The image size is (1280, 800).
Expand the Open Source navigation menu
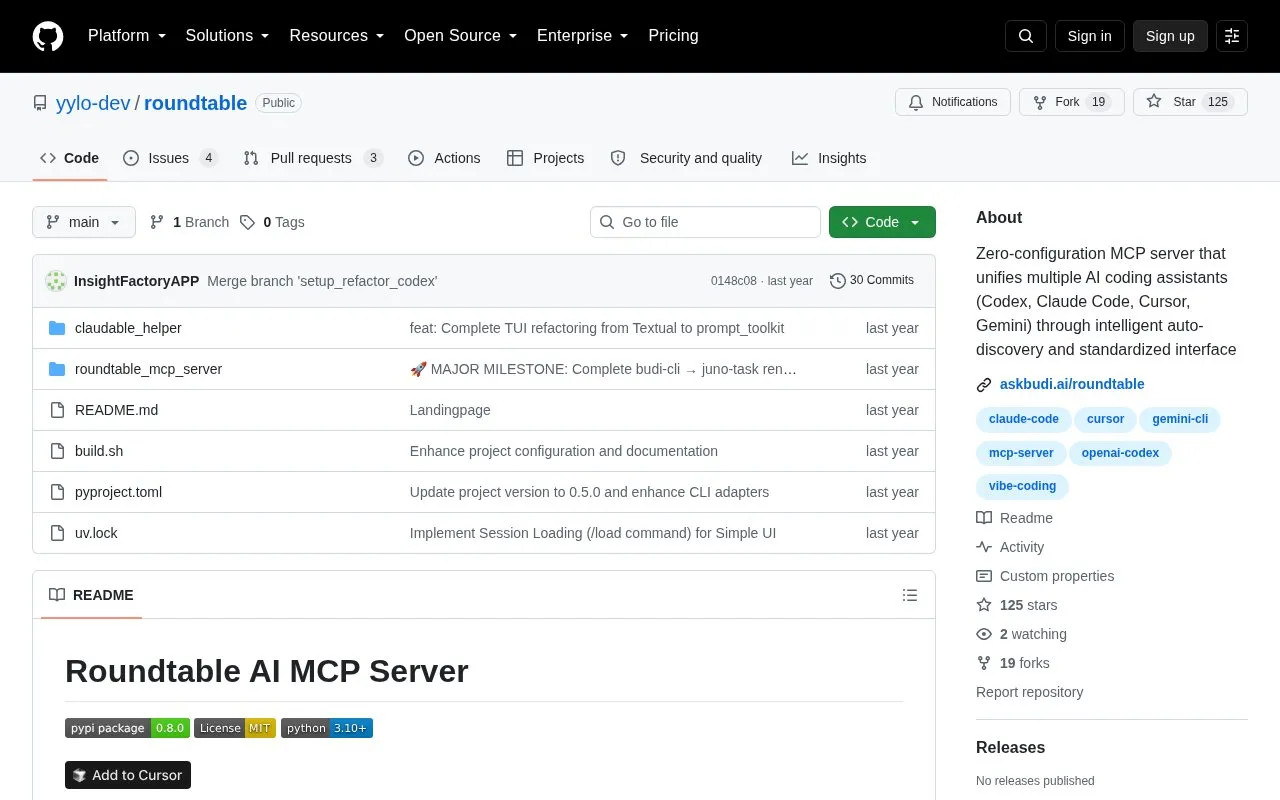tap(461, 36)
